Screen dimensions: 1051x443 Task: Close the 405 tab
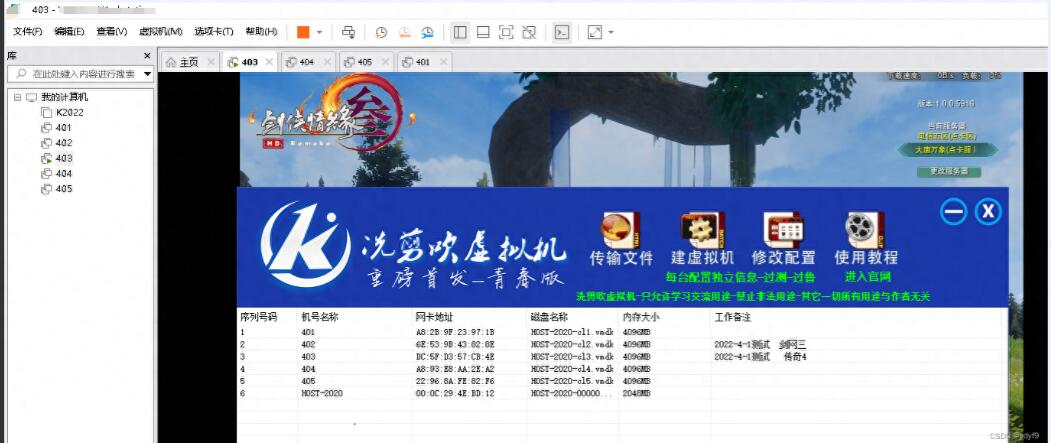(x=386, y=62)
